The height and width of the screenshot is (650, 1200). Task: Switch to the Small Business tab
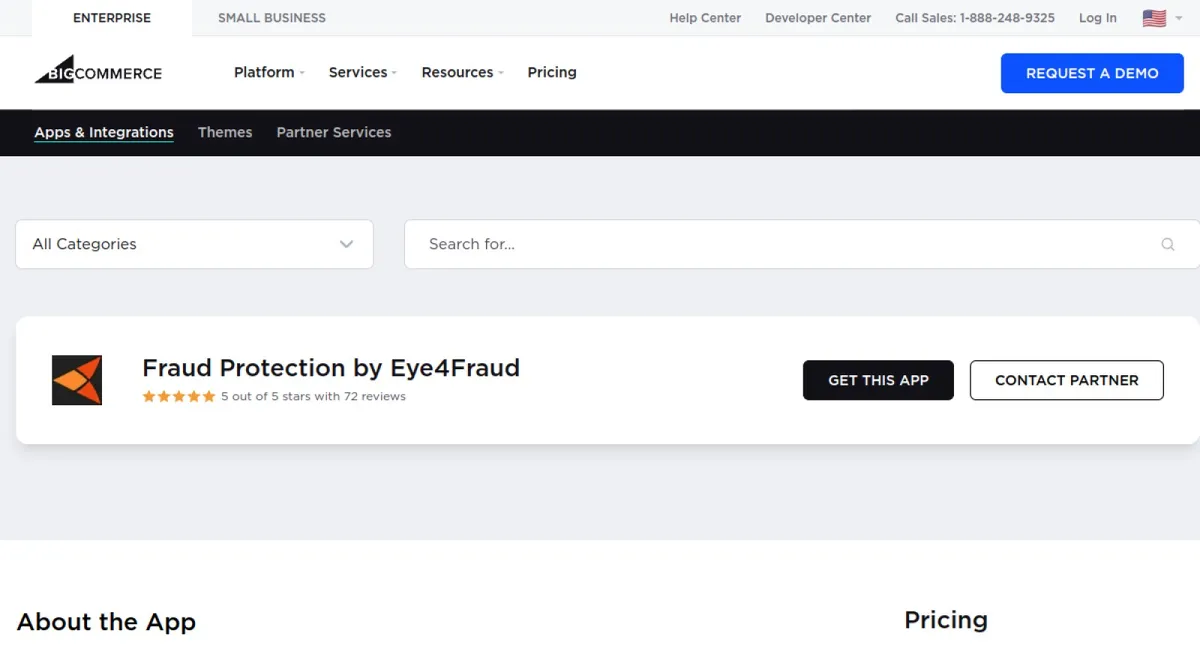272,18
